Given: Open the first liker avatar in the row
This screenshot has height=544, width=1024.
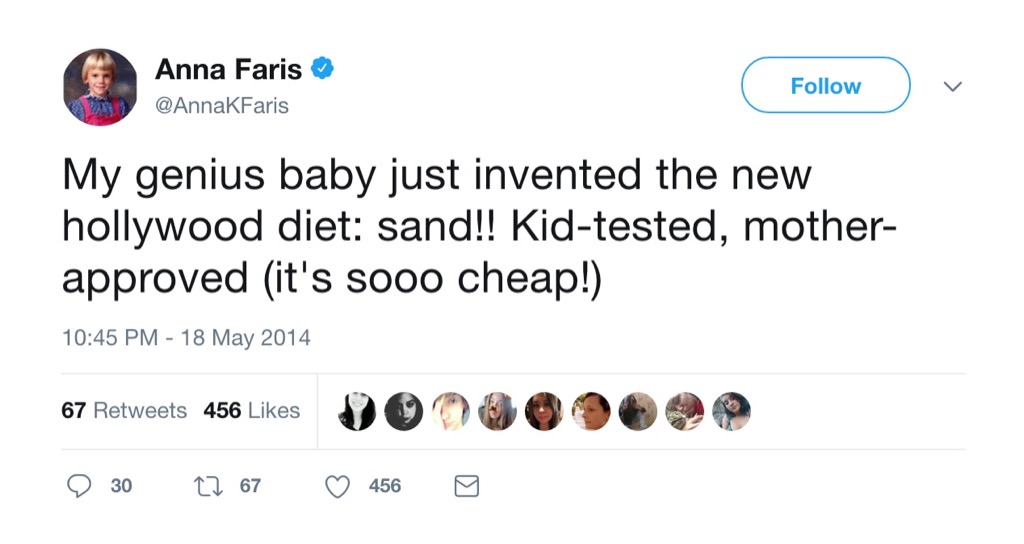Looking at the screenshot, I should click(x=357, y=411).
